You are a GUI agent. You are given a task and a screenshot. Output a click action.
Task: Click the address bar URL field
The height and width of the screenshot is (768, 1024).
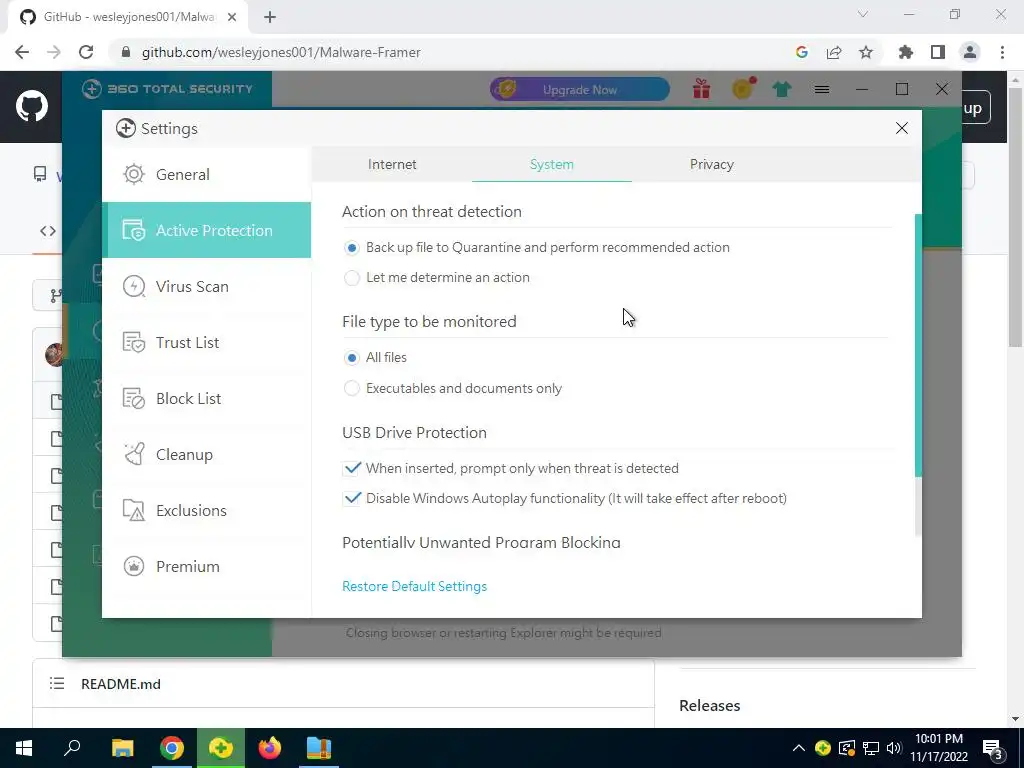coord(451,52)
